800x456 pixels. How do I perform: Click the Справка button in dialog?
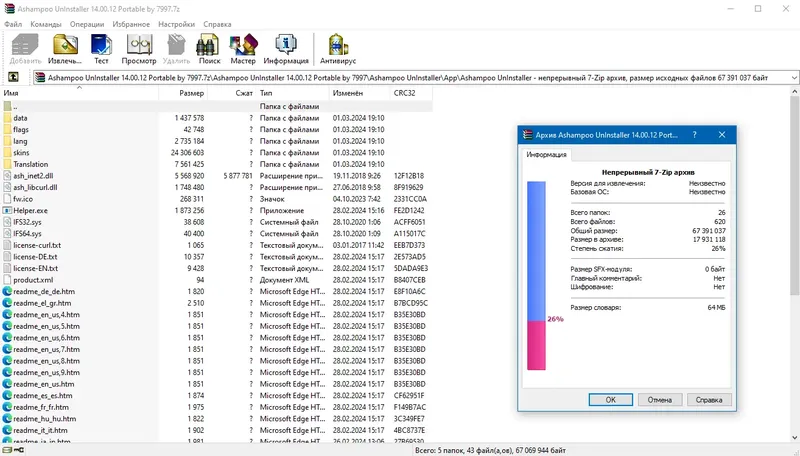[x=709, y=400]
